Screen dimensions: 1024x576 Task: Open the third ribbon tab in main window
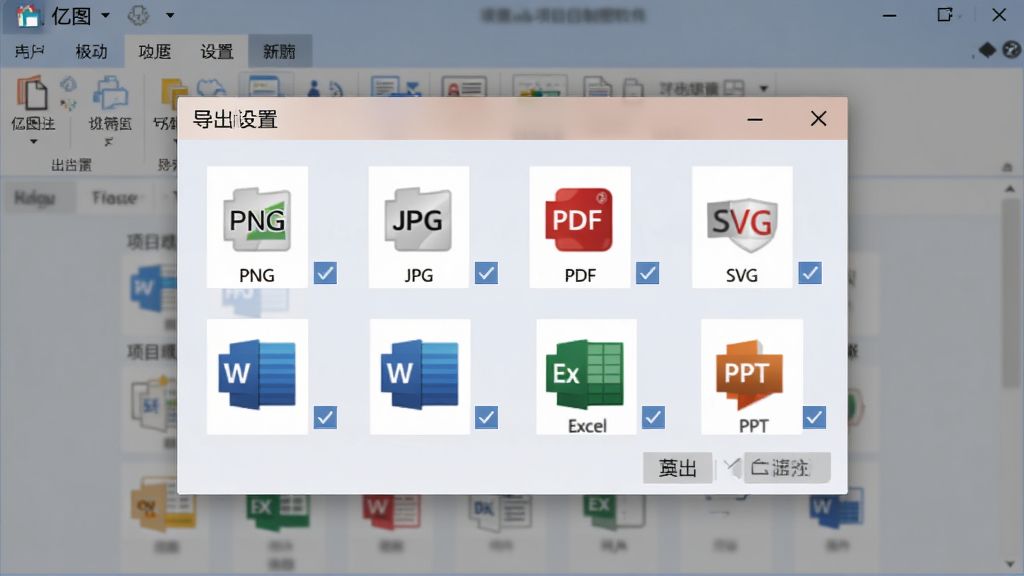(x=155, y=52)
